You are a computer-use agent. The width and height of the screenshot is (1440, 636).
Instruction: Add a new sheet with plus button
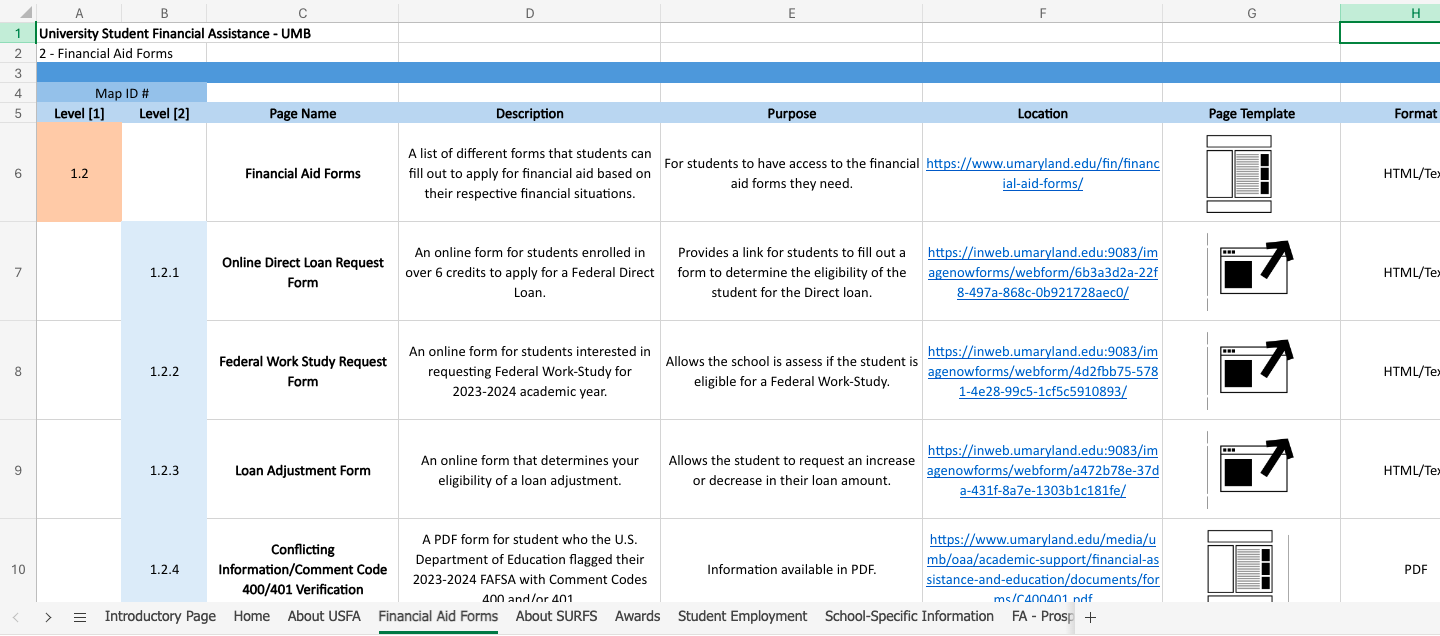[x=1091, y=617]
